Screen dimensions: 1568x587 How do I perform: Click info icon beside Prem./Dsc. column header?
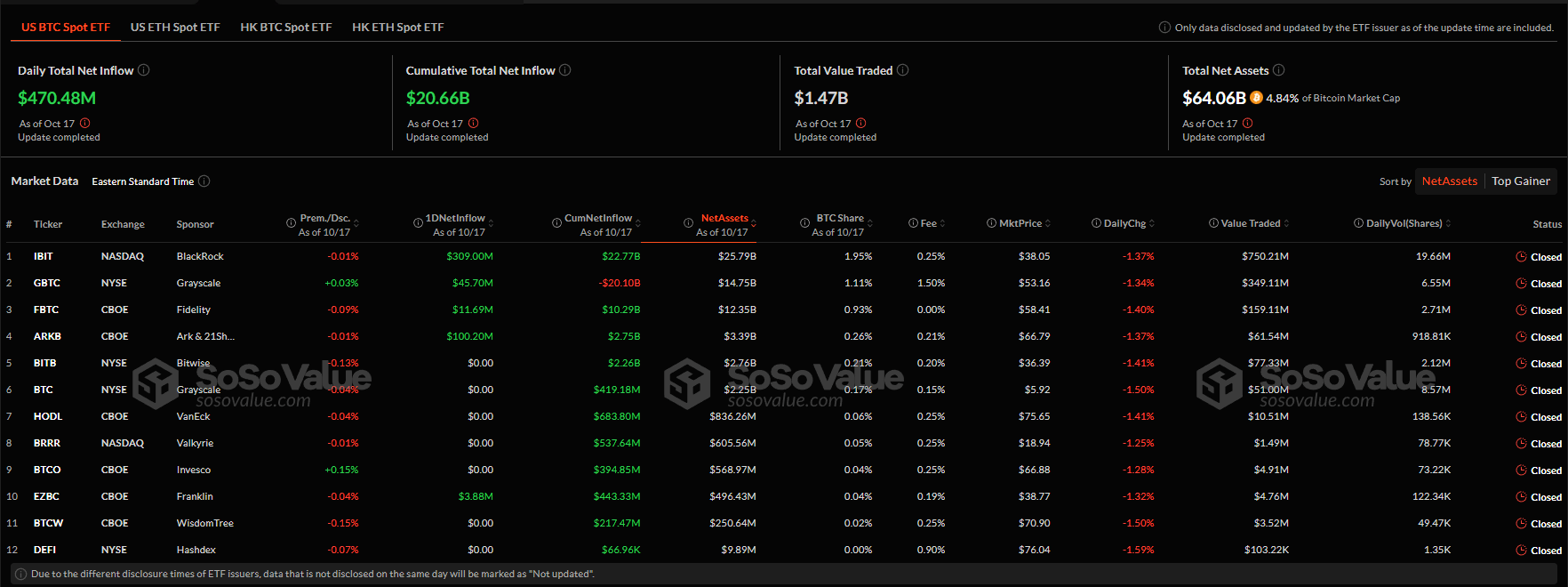point(292,223)
